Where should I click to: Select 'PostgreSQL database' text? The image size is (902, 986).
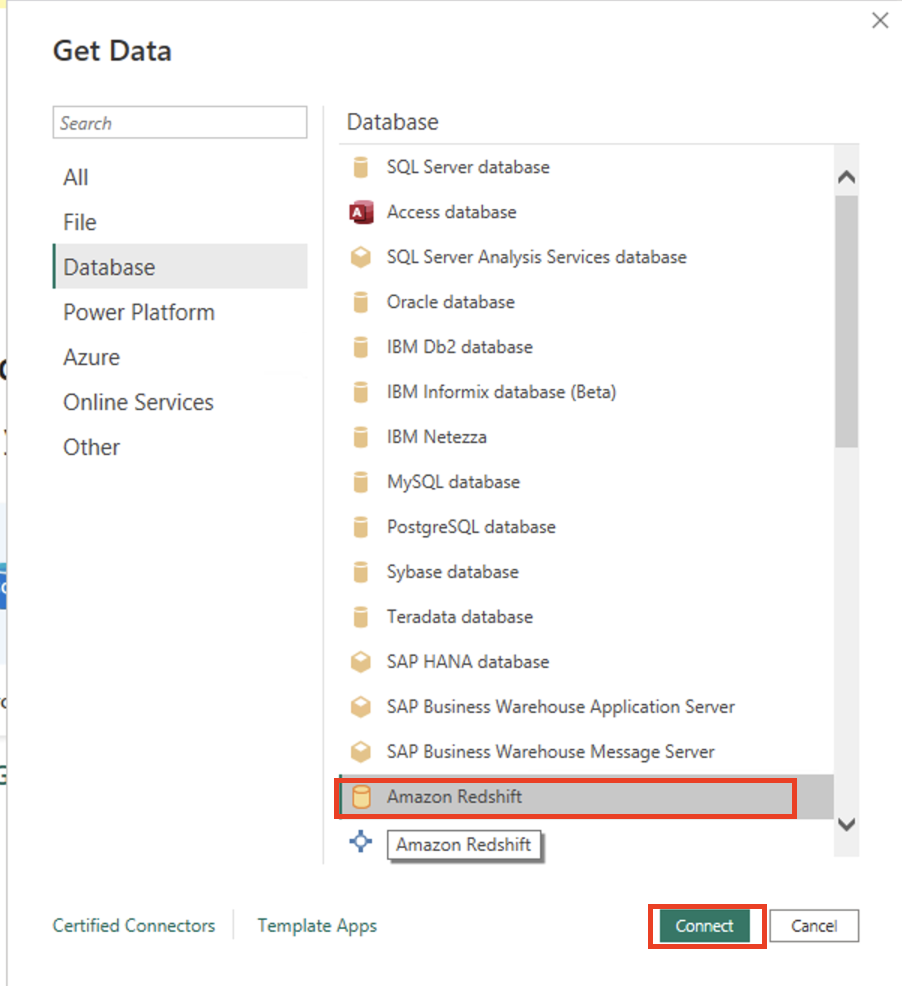point(471,527)
